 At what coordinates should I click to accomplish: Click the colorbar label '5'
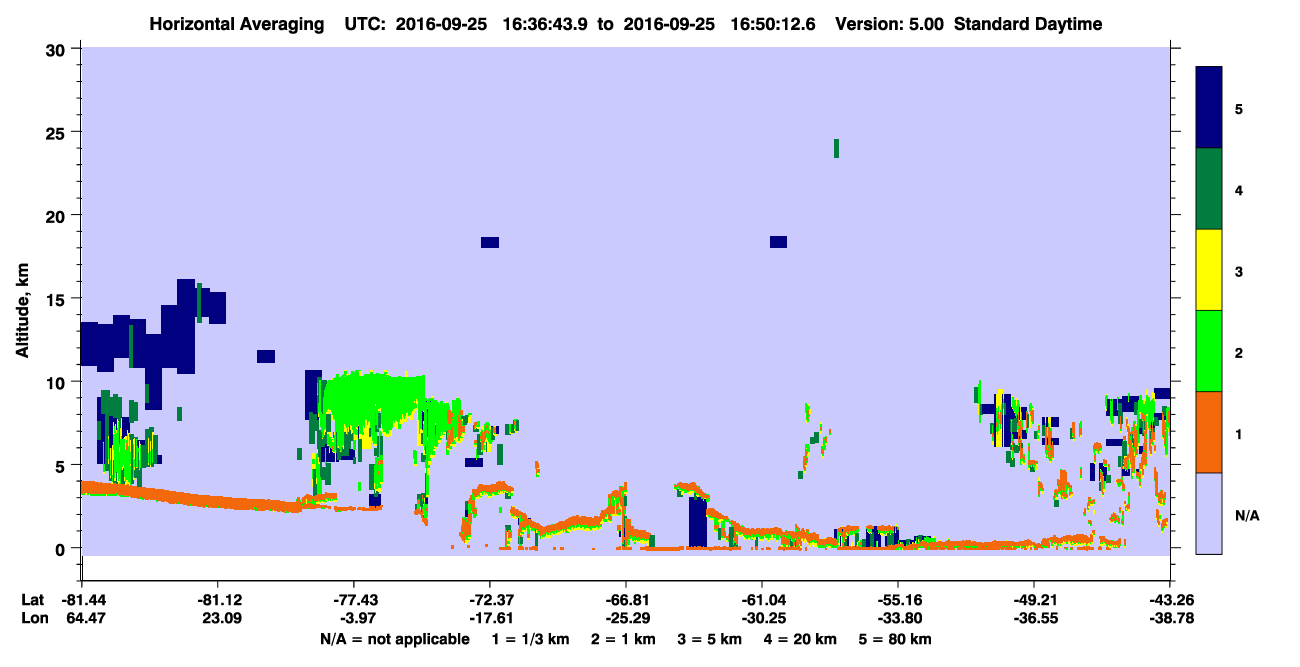pyautogui.click(x=1239, y=109)
